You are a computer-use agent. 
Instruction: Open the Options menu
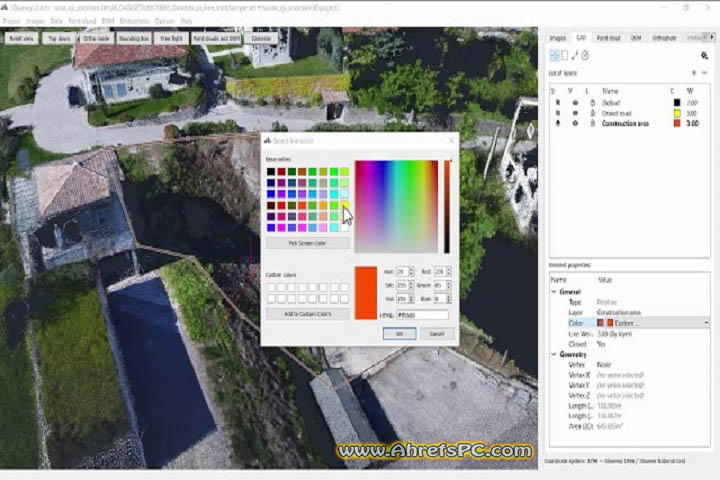tap(165, 21)
